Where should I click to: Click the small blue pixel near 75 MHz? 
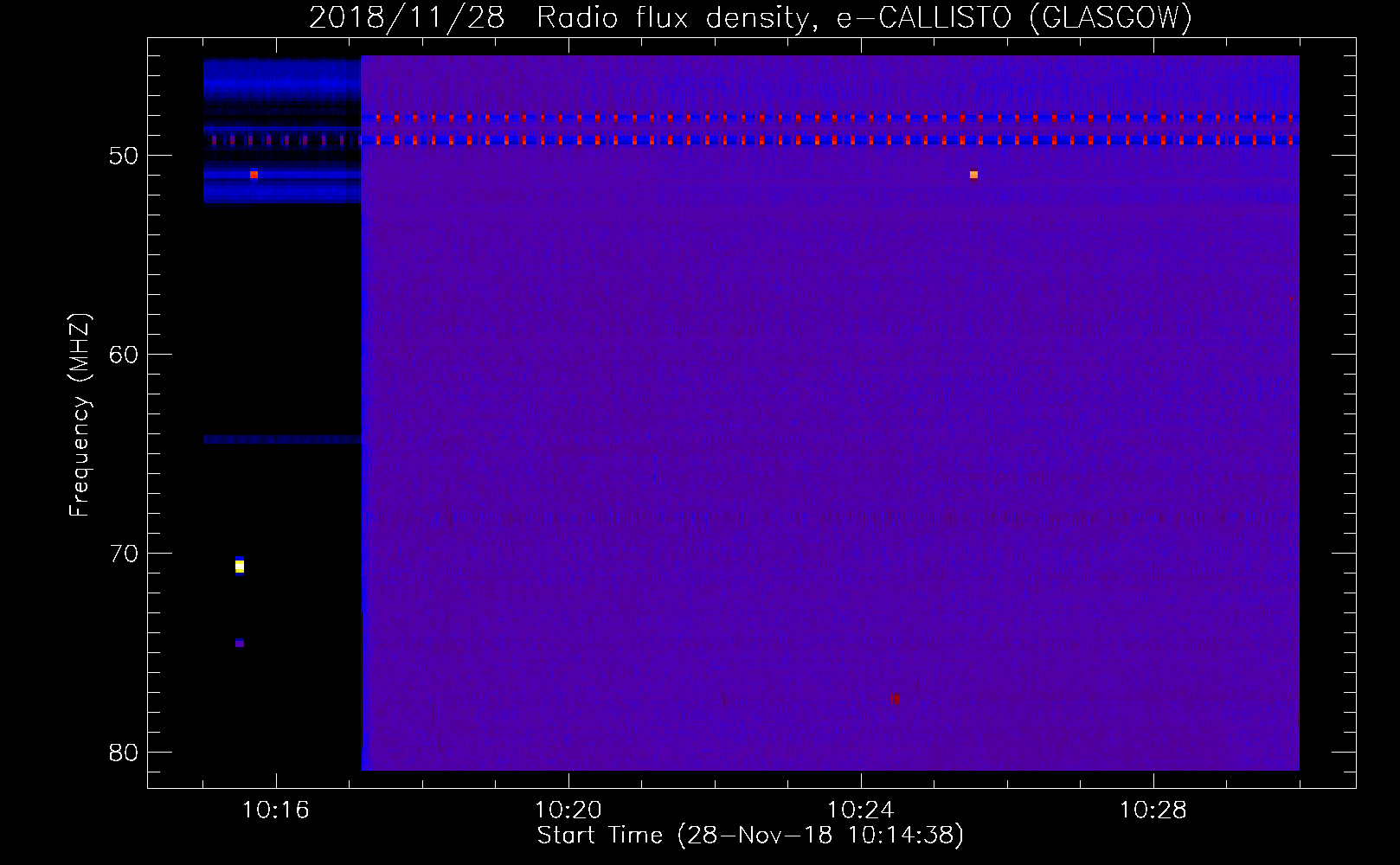pyautogui.click(x=240, y=643)
